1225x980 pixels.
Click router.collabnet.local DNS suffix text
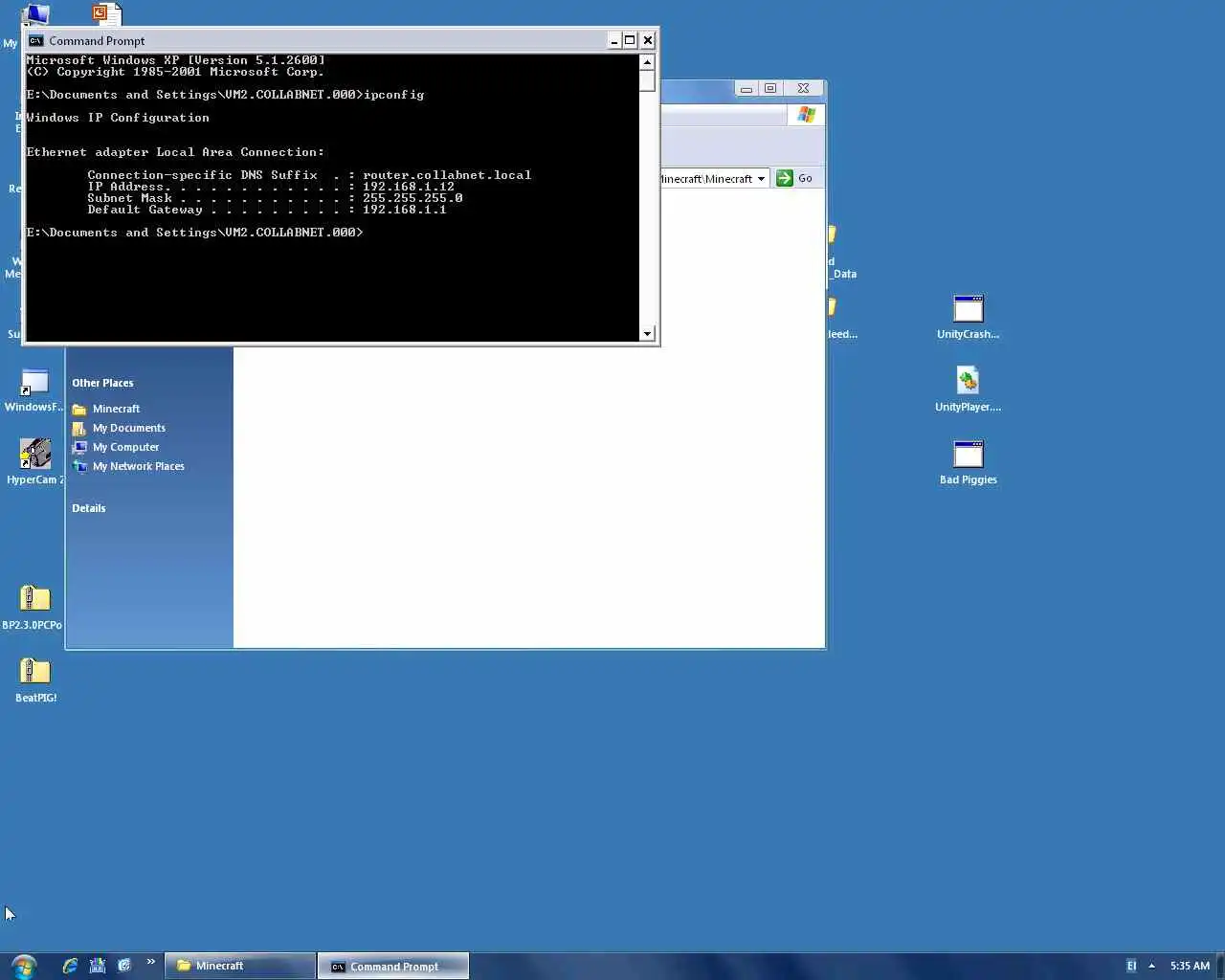click(447, 175)
